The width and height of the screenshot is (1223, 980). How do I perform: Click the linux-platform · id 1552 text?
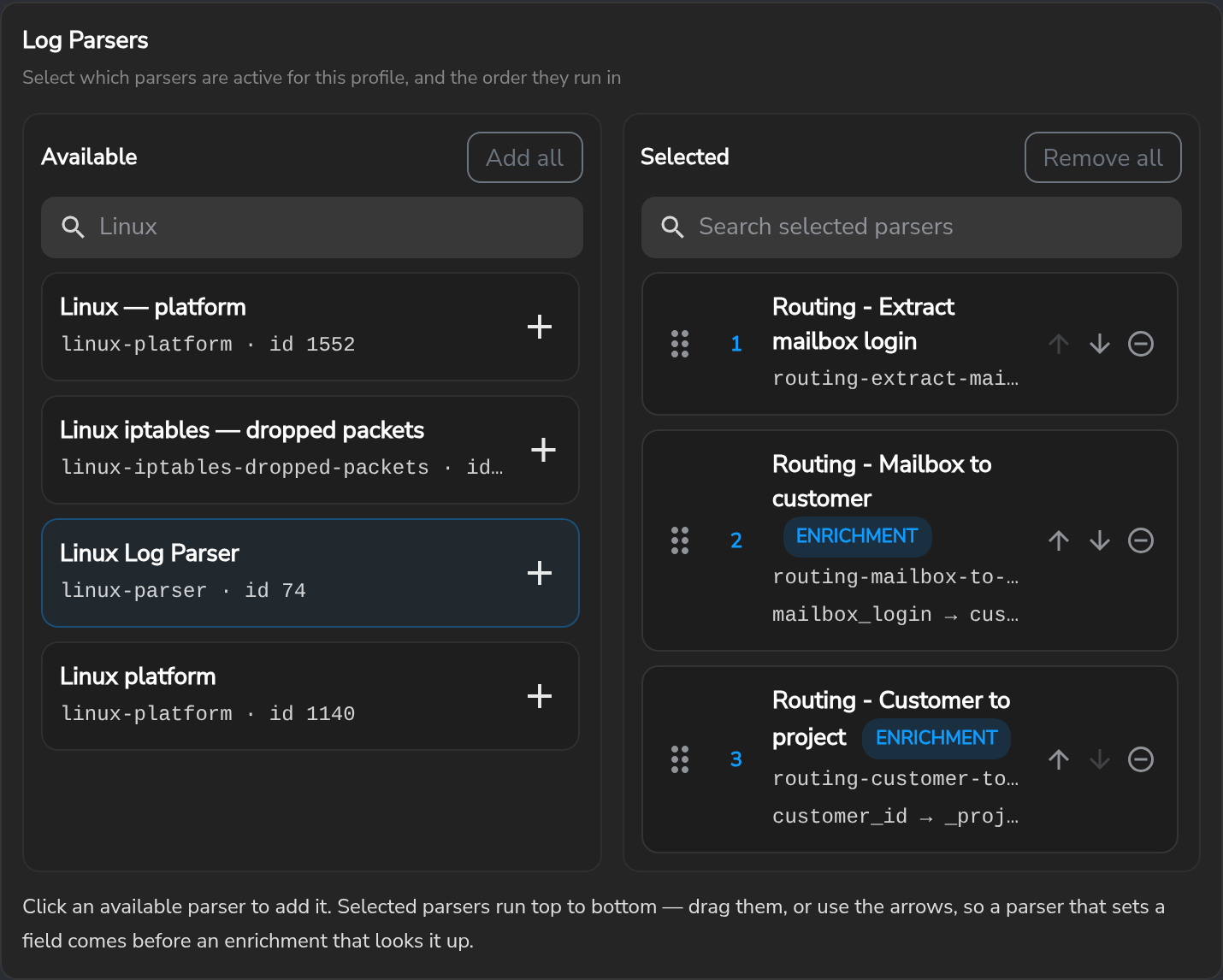[208, 345]
